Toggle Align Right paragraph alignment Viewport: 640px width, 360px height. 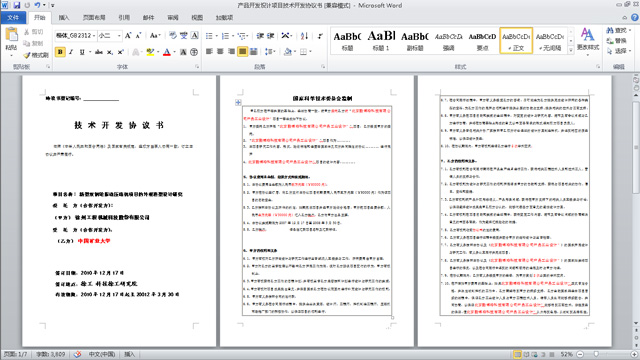(231, 52)
